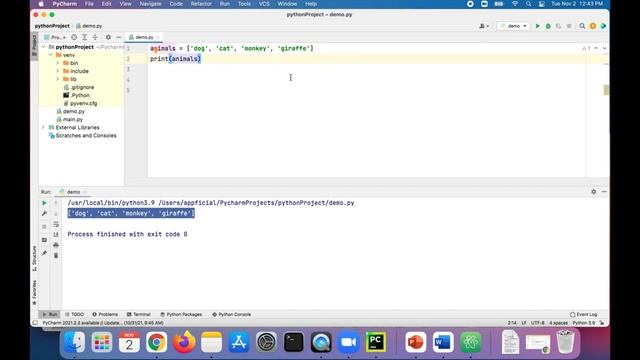Open the Problems tool window tab
The height and width of the screenshot is (360, 640).
coord(105,315)
